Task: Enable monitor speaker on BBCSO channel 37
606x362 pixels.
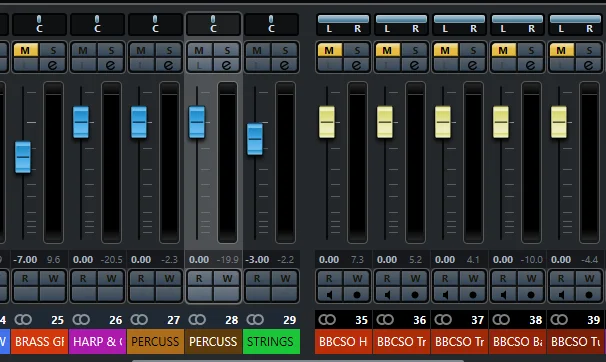Action: (445, 295)
